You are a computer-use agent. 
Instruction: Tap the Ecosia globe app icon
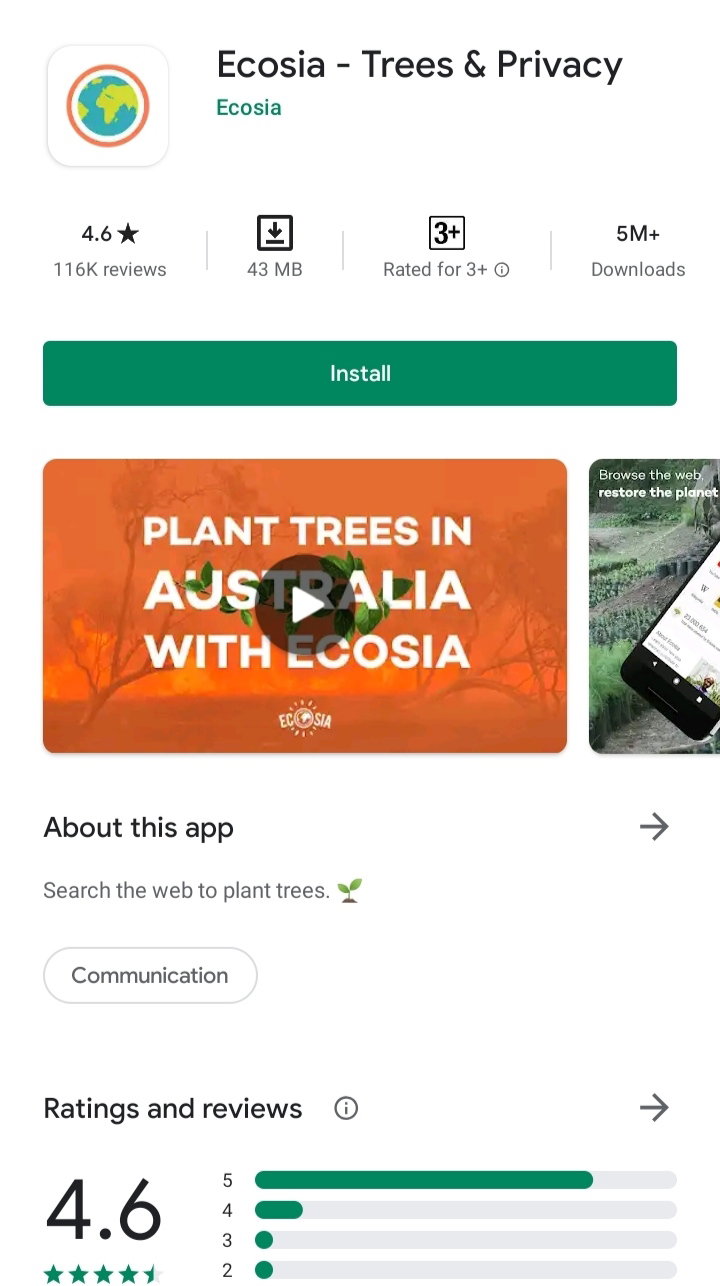[108, 106]
